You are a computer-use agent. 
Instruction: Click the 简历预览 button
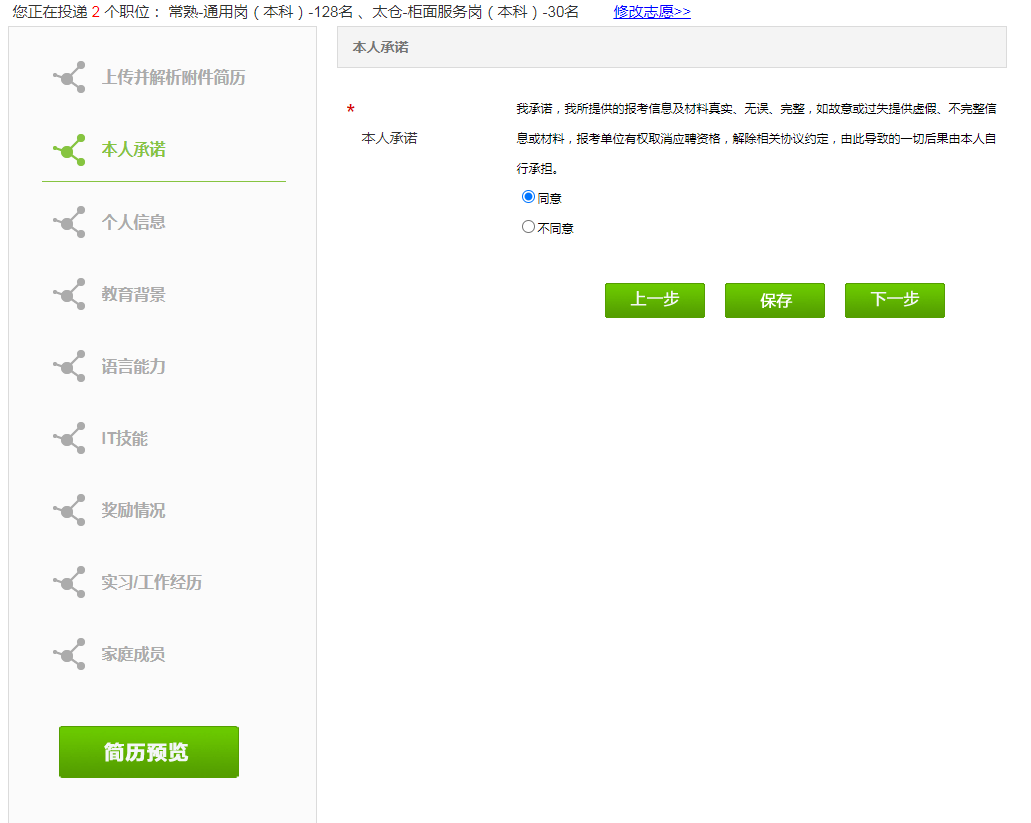pyautogui.click(x=148, y=751)
